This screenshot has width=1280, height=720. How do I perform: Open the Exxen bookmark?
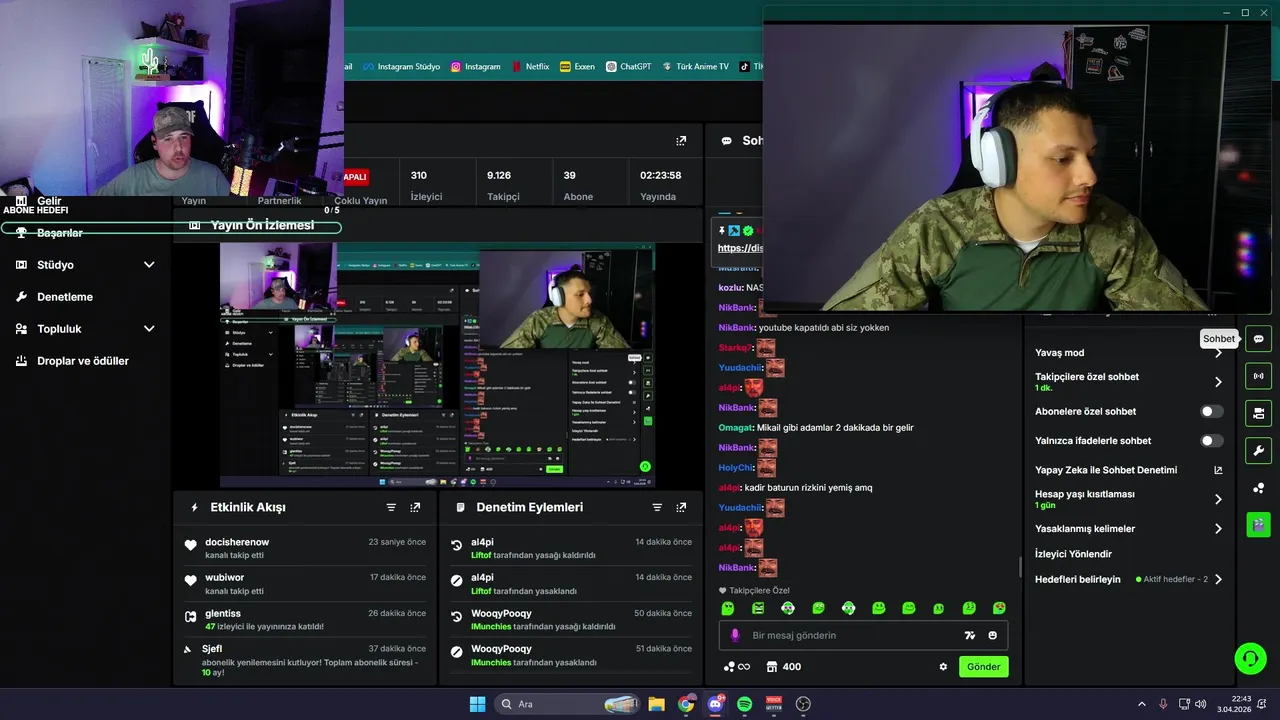(578, 67)
